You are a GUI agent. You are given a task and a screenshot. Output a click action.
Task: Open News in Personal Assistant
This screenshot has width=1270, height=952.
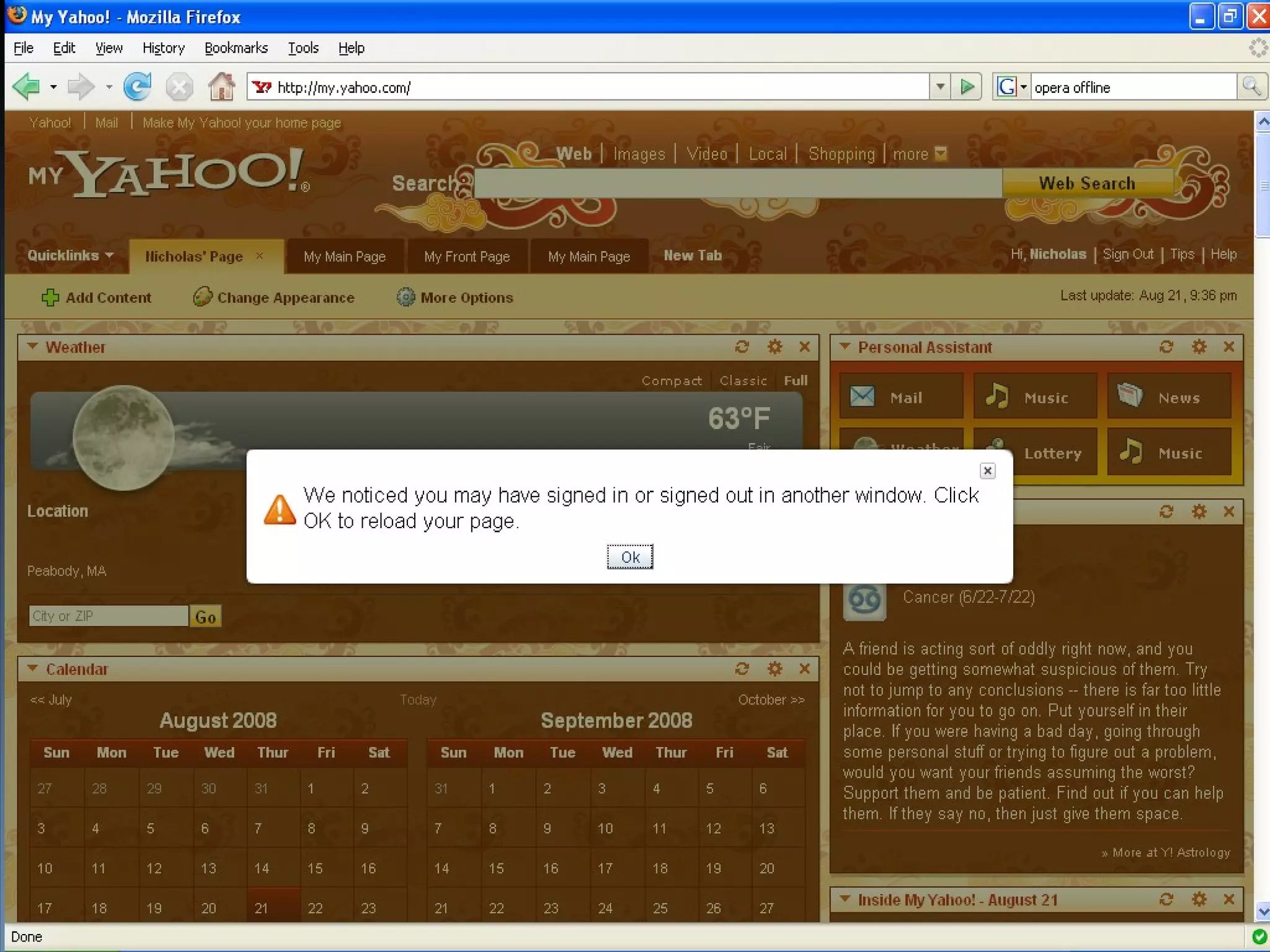tap(1169, 396)
